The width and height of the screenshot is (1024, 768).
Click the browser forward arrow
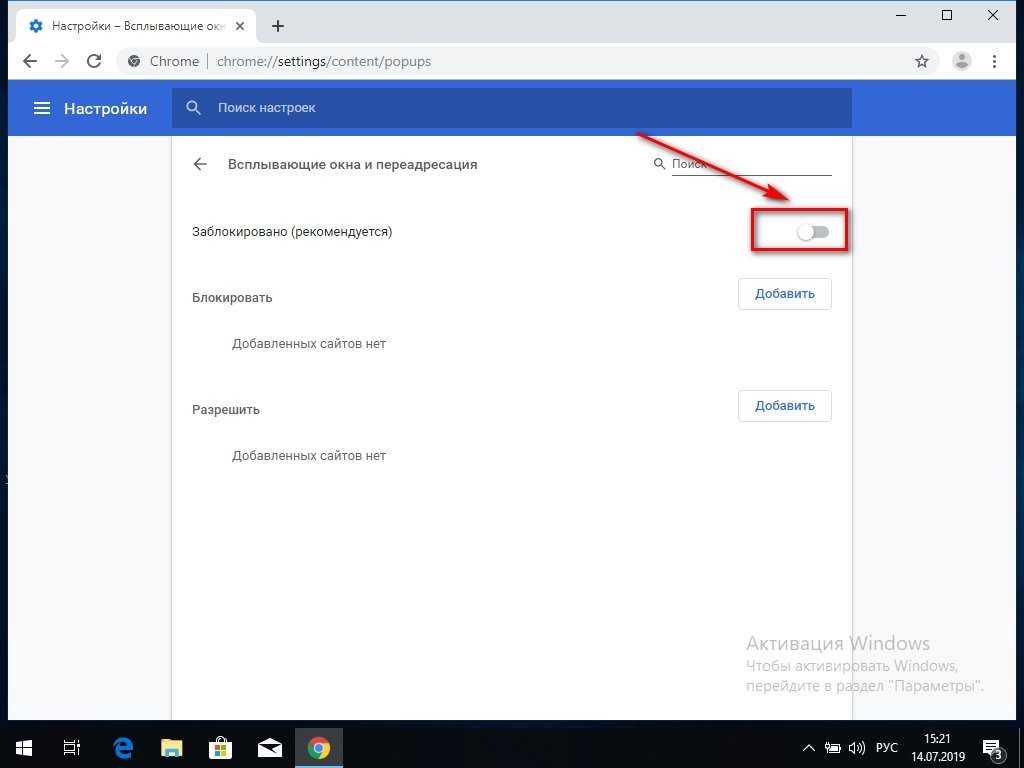(x=62, y=61)
